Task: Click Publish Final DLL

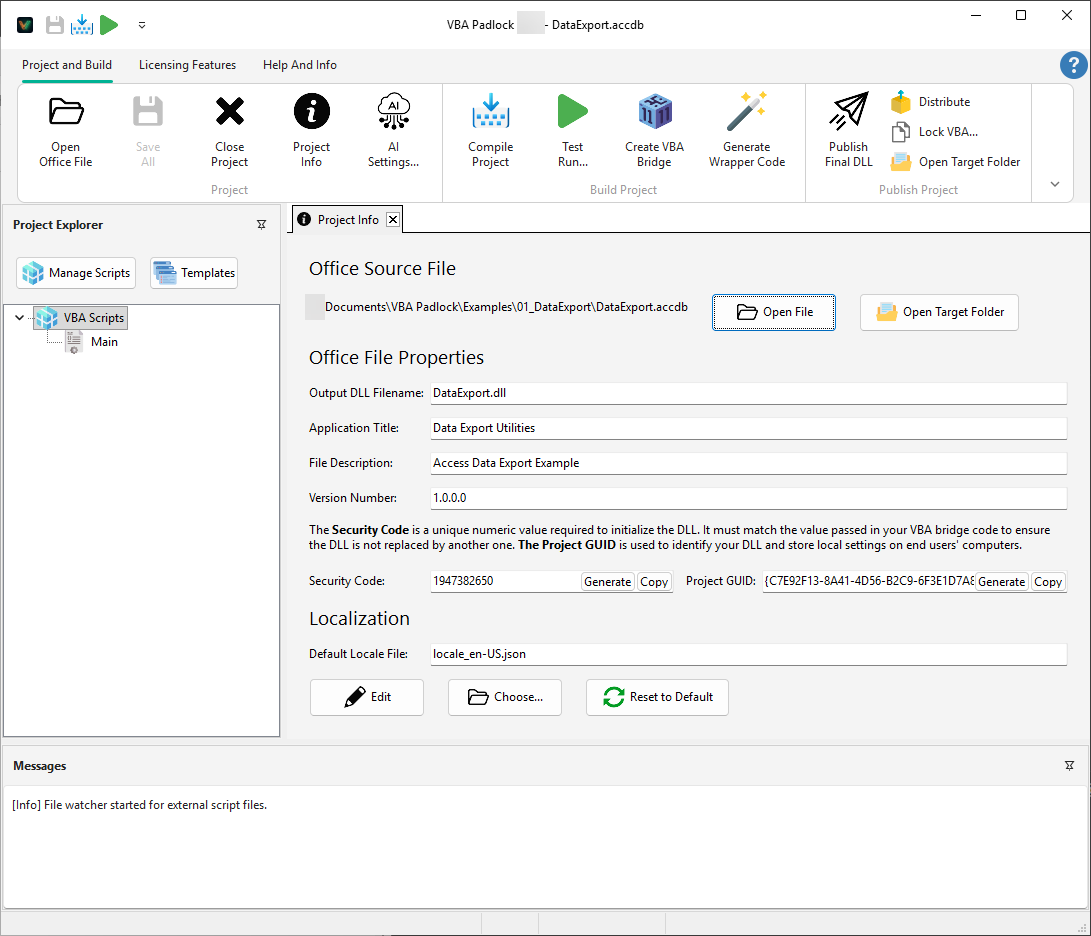Action: tap(848, 128)
